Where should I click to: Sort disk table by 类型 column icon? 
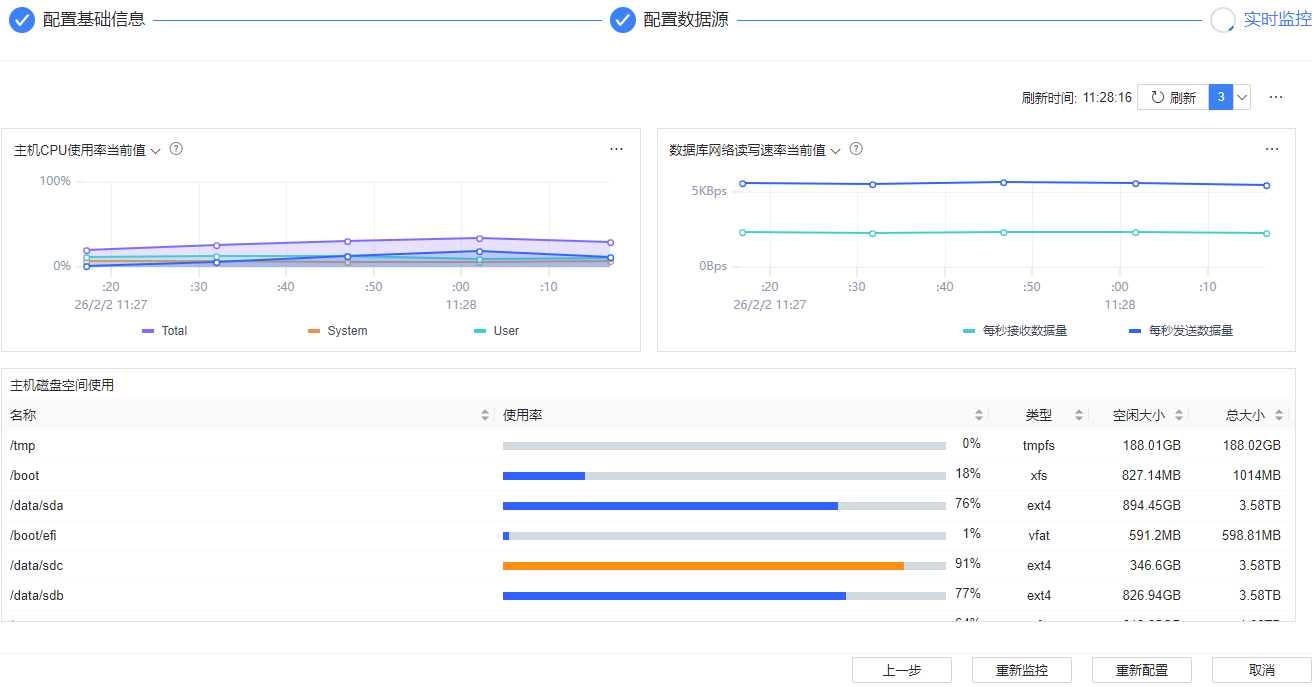pos(1079,415)
